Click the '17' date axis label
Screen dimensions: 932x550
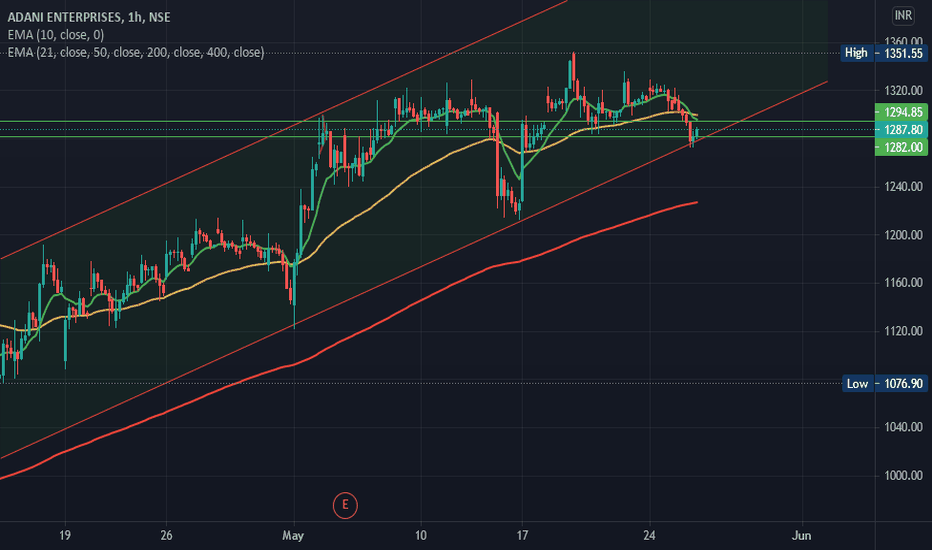click(522, 535)
